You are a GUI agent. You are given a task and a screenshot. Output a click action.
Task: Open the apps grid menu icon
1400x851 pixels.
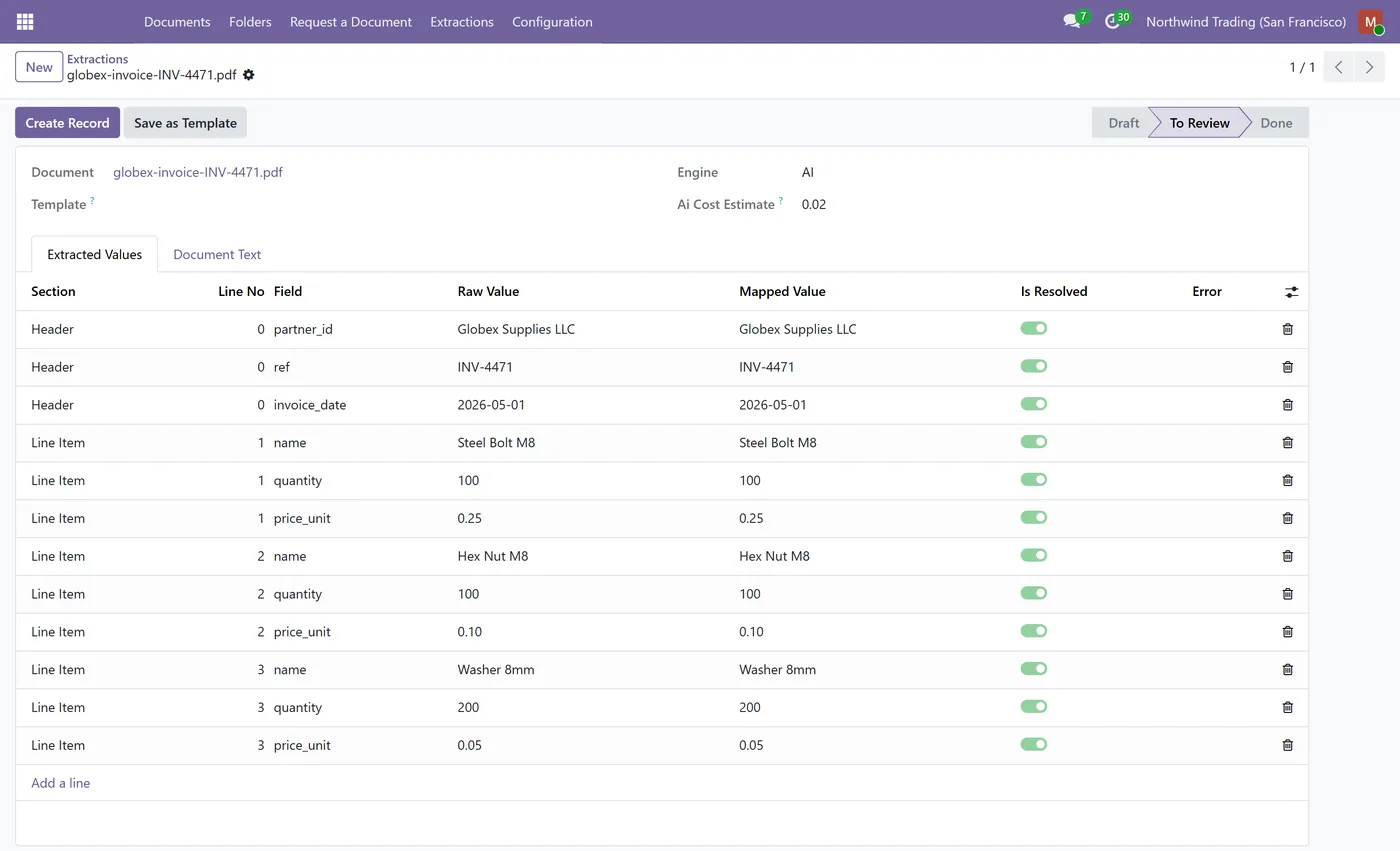[x=25, y=21]
